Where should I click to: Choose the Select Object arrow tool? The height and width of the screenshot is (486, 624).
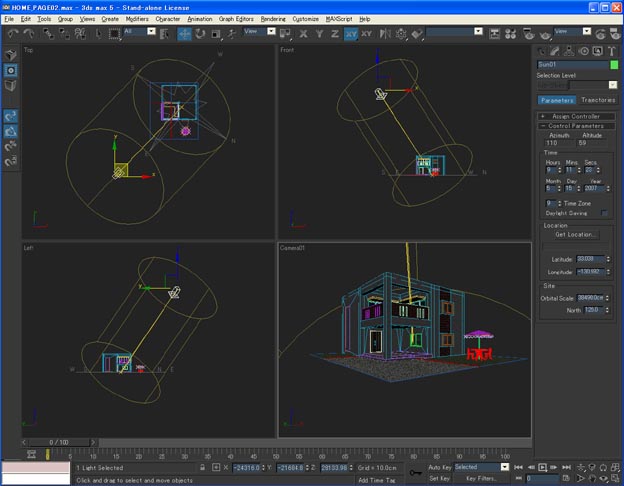pos(99,34)
